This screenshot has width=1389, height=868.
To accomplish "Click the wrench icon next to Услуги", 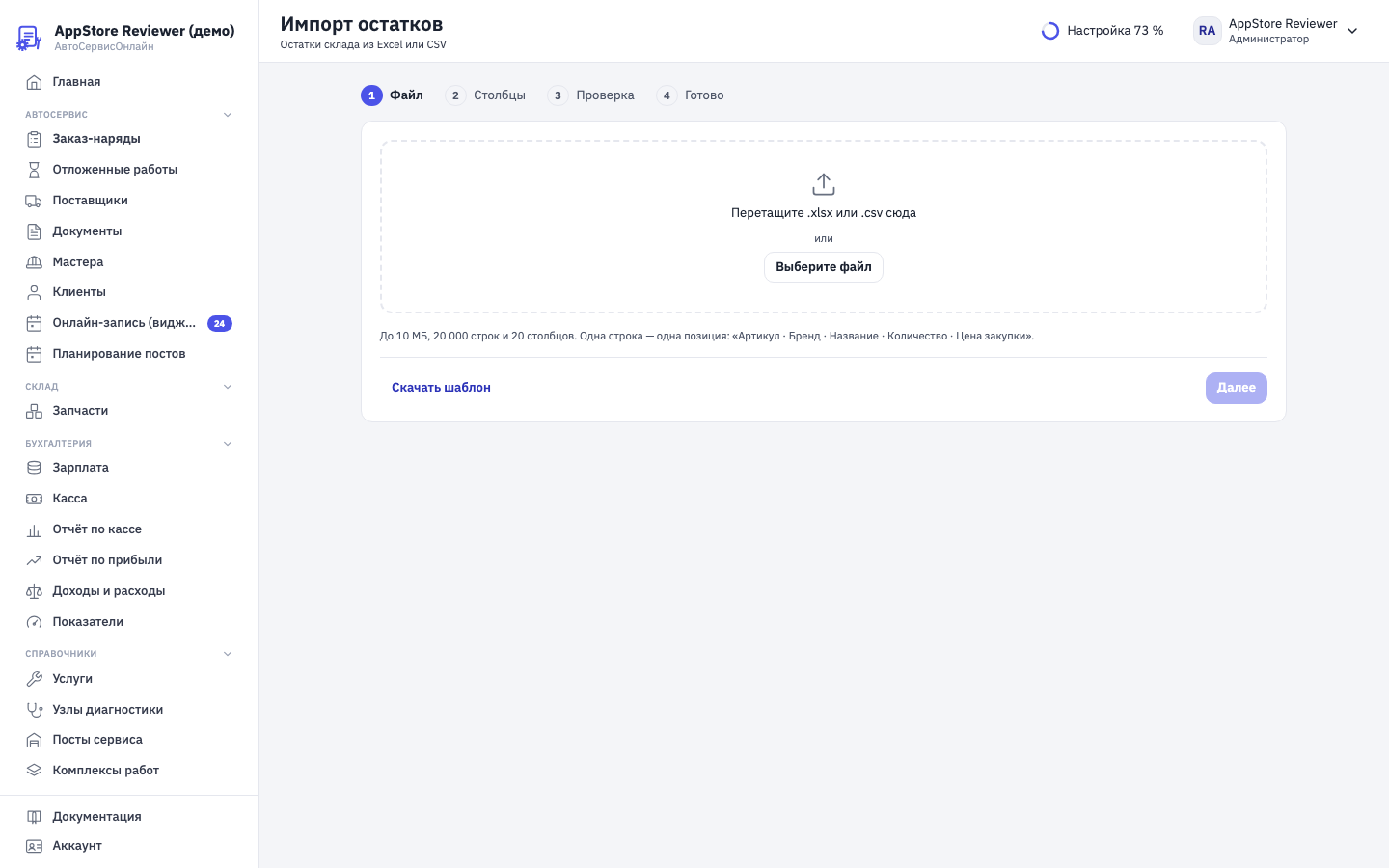I will pos(34,679).
